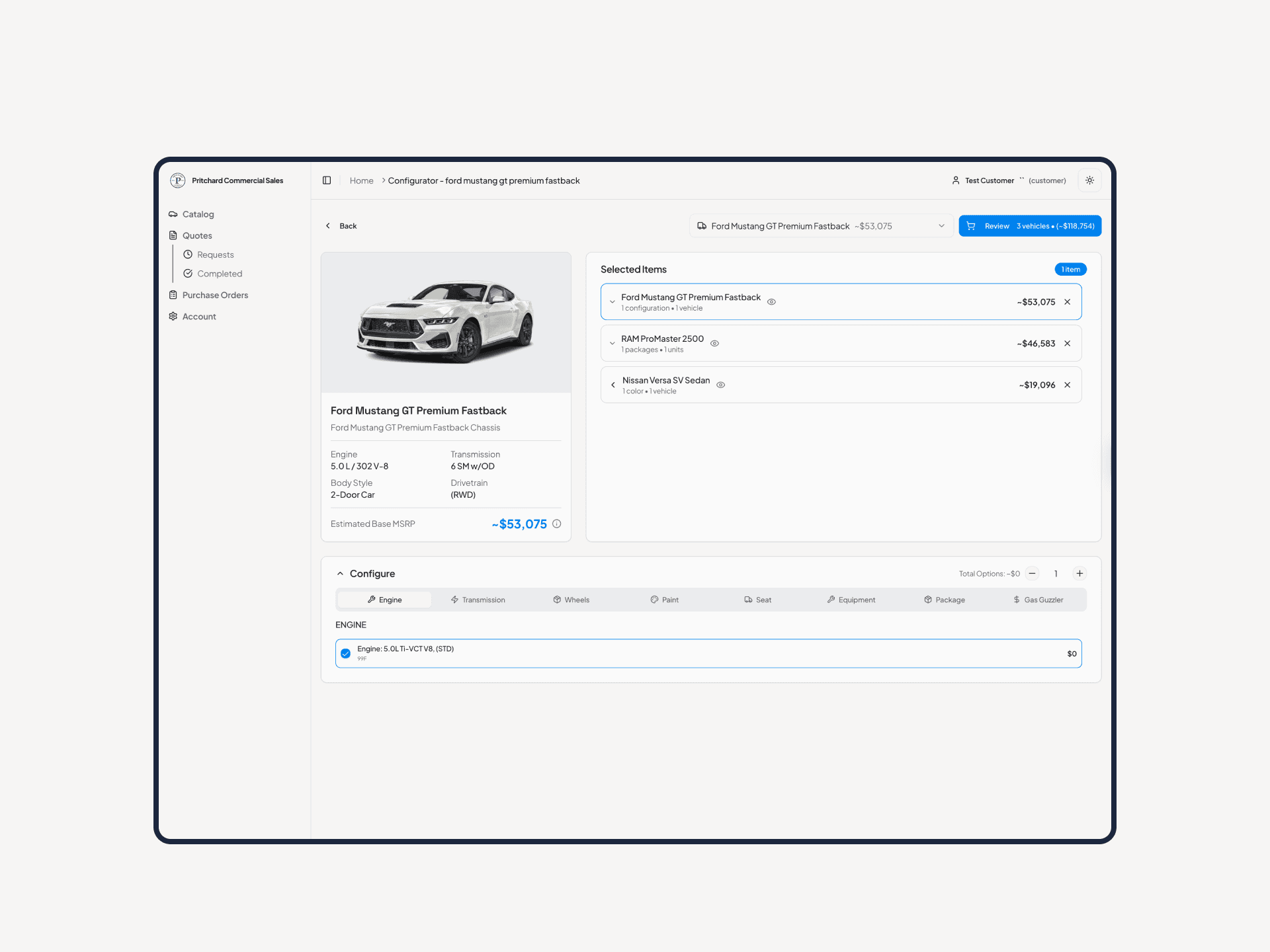Uncheck the 5.0L Ti-VCT V8 engine option

345,653
